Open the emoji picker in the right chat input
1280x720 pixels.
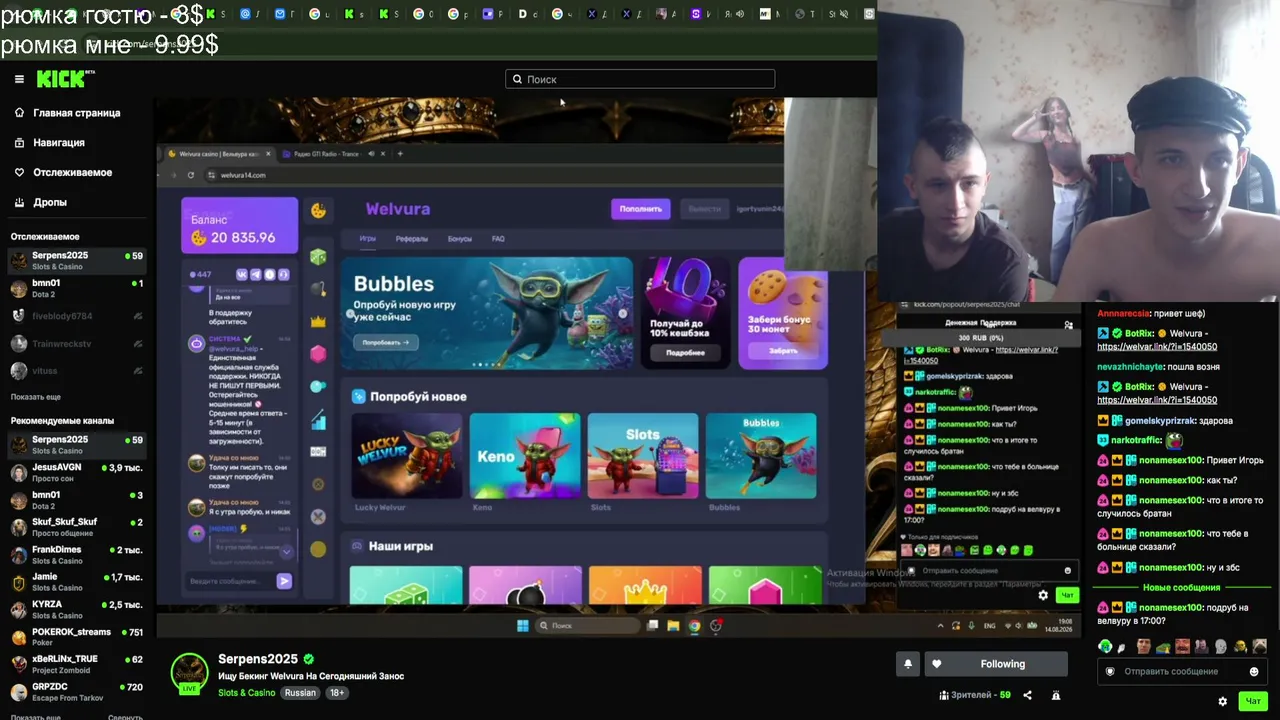[x=1254, y=672]
